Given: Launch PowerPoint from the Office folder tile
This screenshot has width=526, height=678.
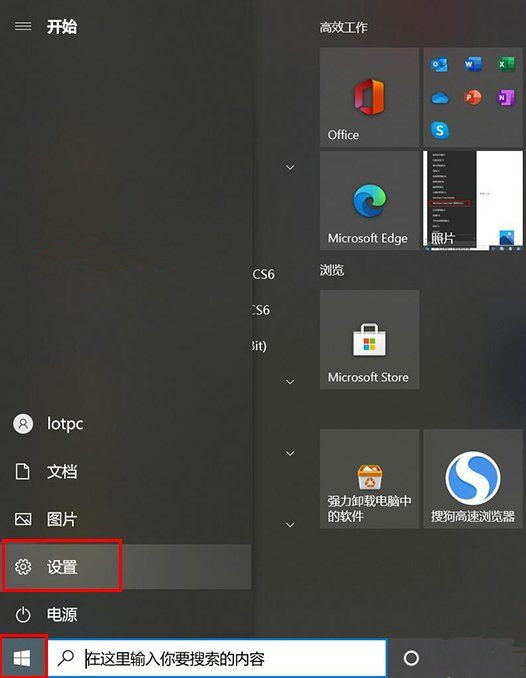Looking at the screenshot, I should coord(472,98).
